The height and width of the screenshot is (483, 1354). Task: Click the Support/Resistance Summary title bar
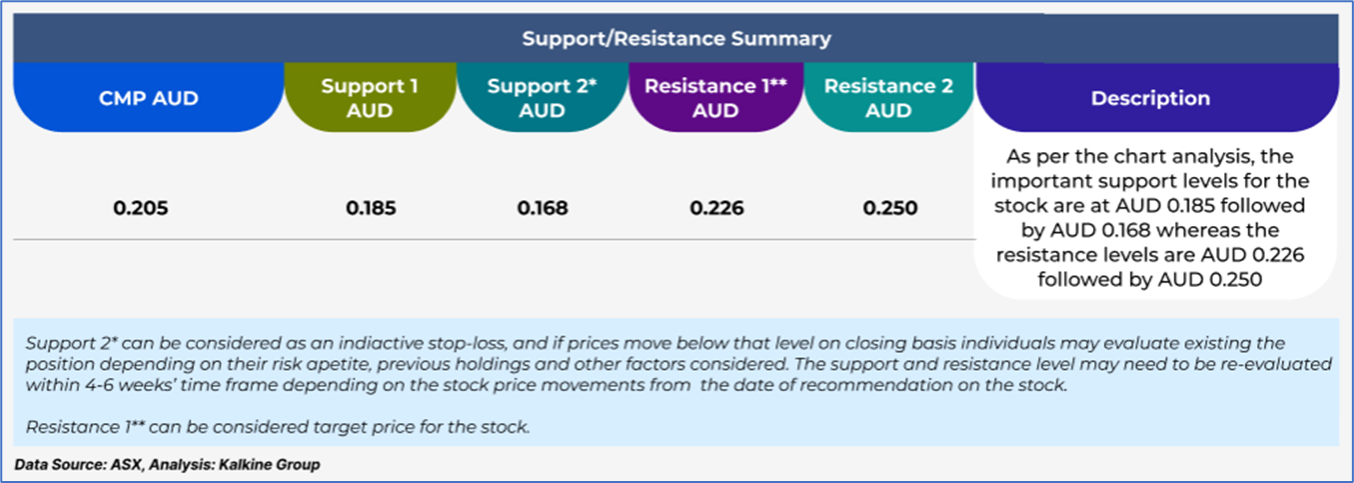(x=676, y=39)
